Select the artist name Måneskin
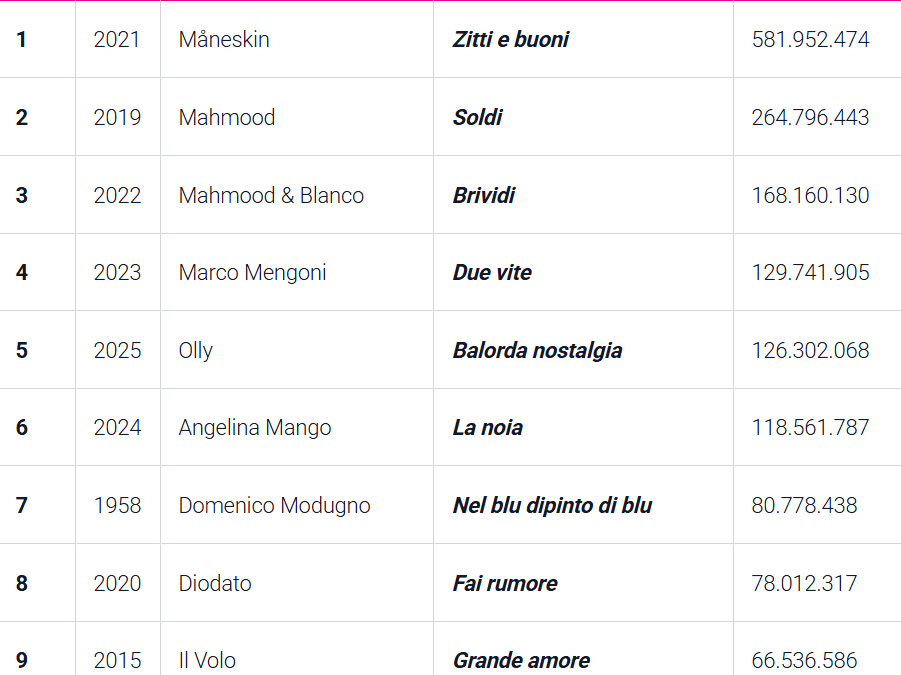 [224, 40]
